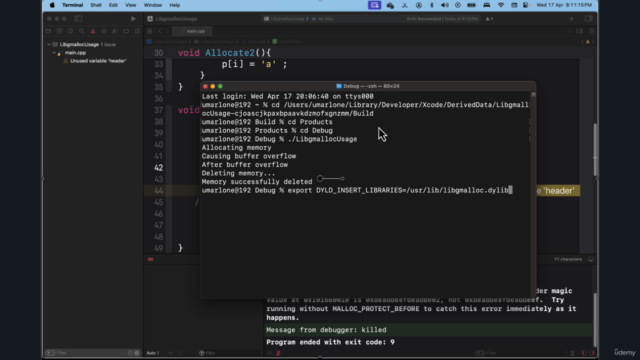
Task: Click the navigator Filter field
Action: tap(92, 353)
